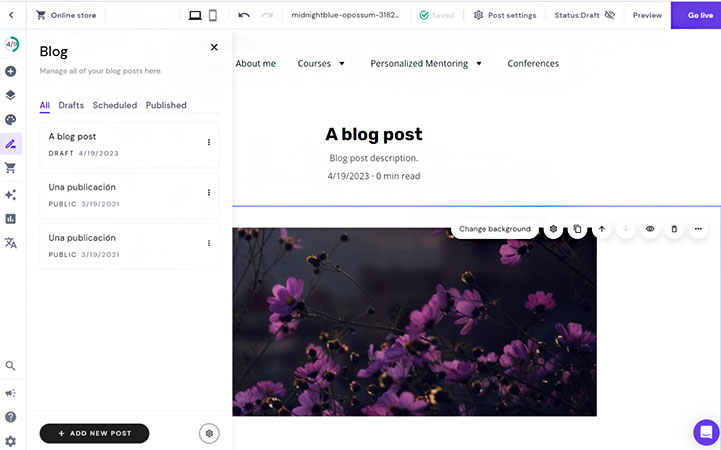Open the AI tools sparkle icon
This screenshot has width=721, height=450.
coord(11,194)
